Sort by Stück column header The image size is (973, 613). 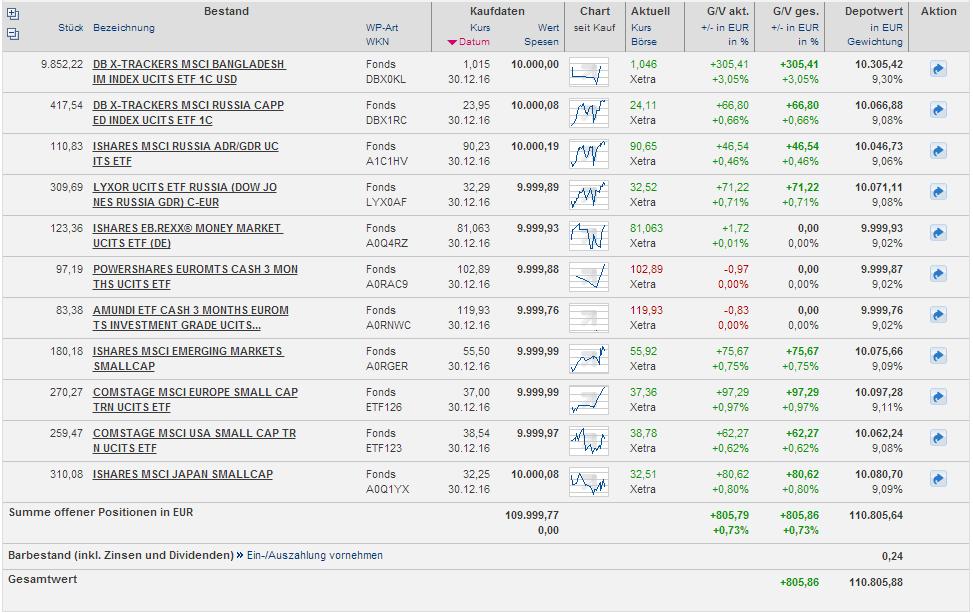point(70,28)
